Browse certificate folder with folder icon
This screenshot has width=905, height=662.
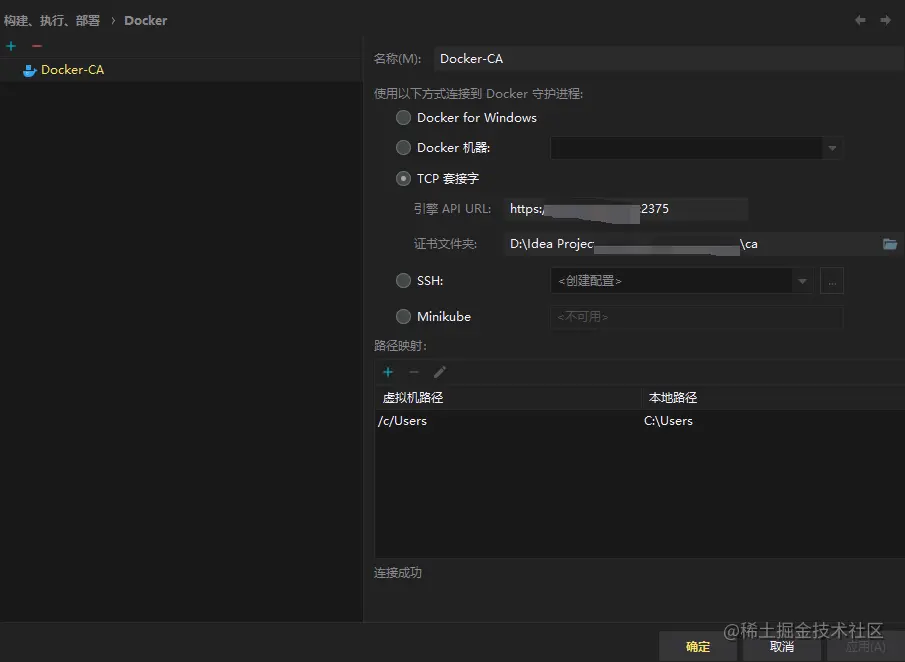(x=890, y=244)
